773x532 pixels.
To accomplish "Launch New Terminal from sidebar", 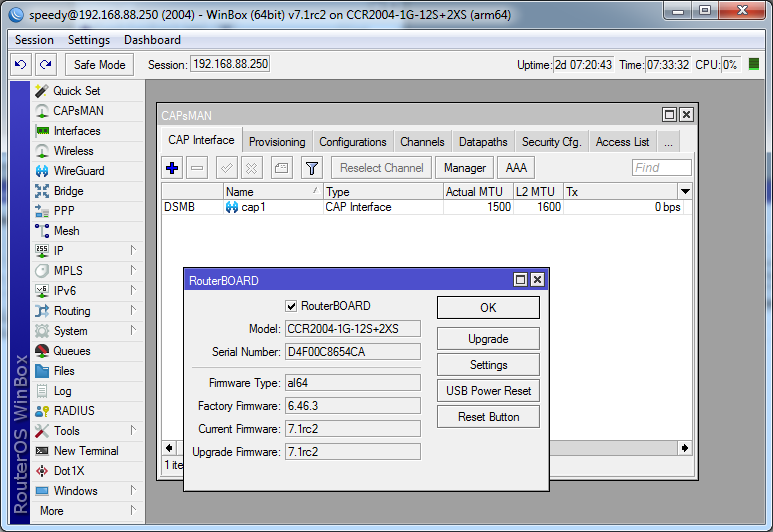I will click(x=88, y=451).
